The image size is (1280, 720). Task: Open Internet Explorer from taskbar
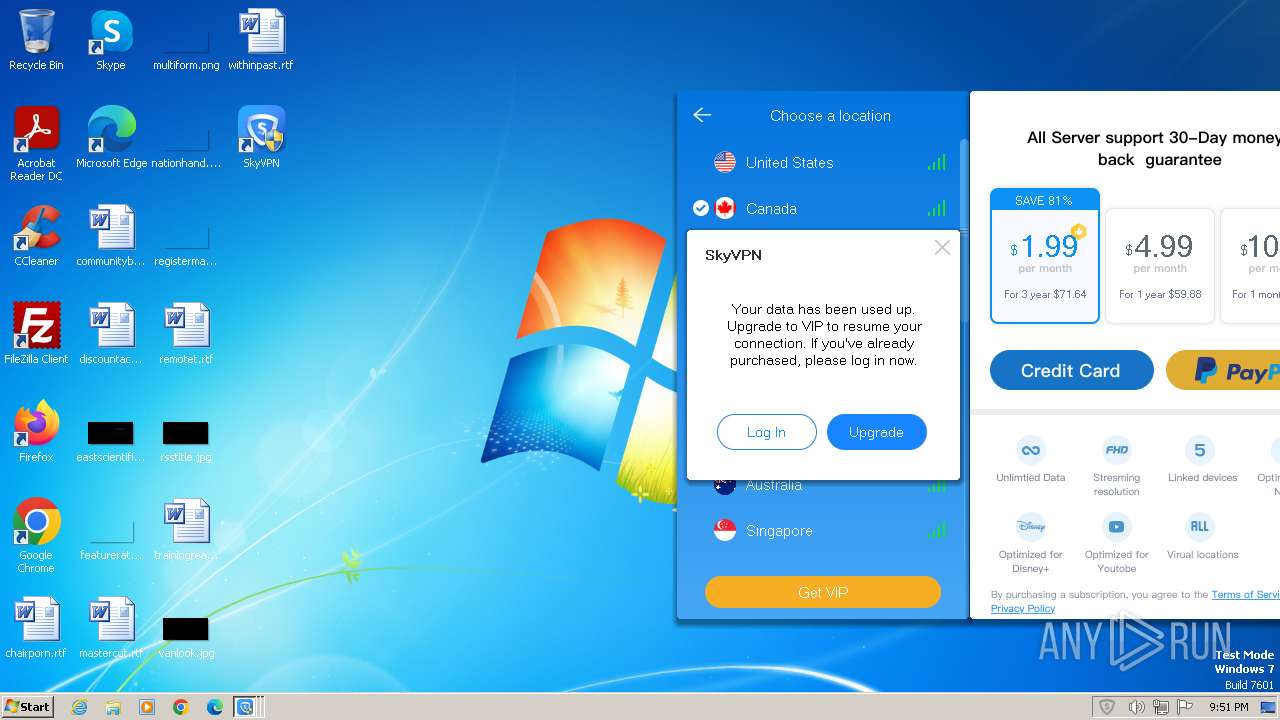(x=79, y=707)
